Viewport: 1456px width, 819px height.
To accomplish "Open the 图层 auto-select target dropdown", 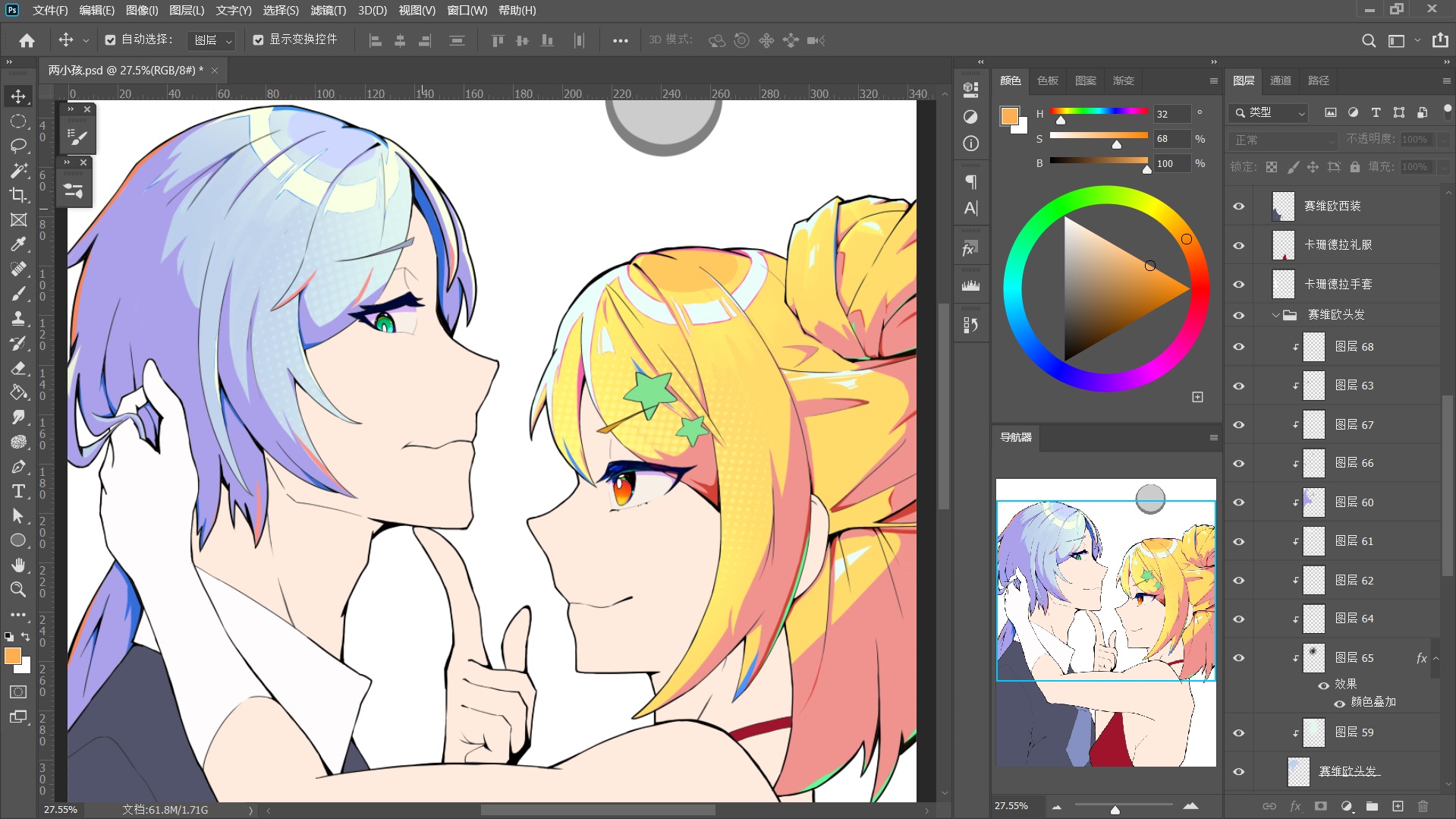I will pyautogui.click(x=212, y=40).
